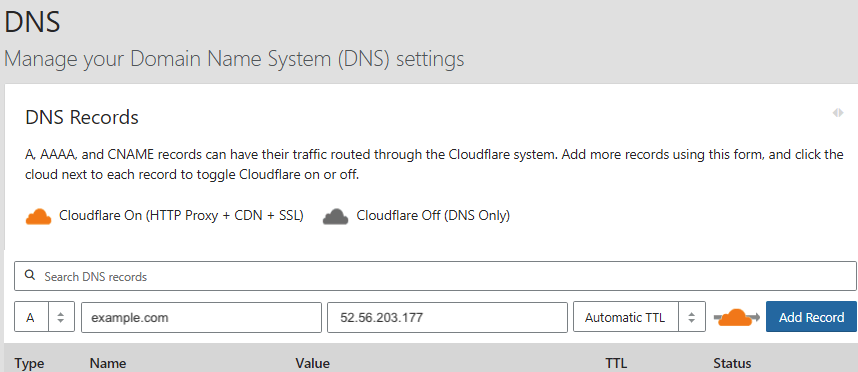
Task: Click the DNS Records section heading
Action: [82, 117]
